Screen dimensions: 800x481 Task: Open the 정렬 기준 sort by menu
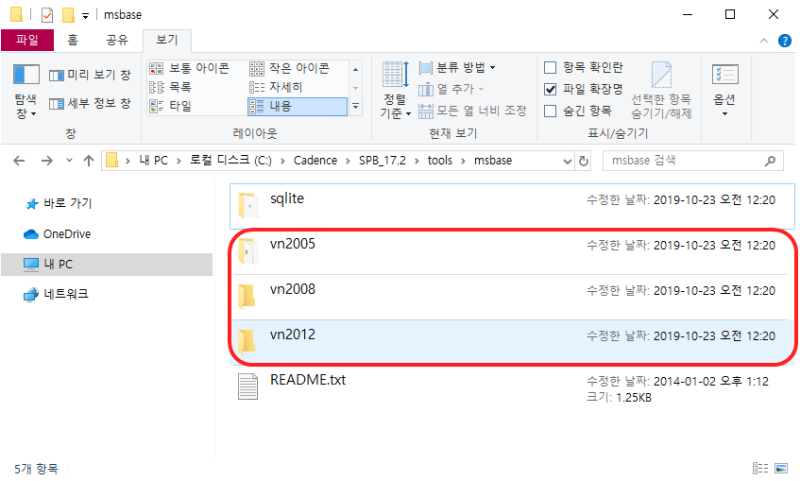[x=395, y=91]
